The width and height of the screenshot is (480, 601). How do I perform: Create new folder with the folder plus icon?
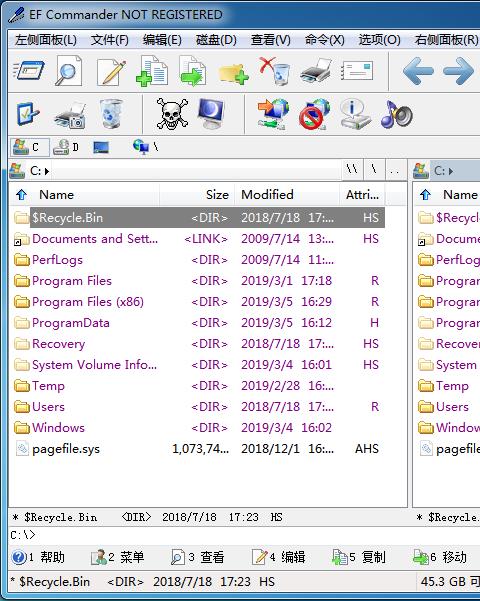[x=233, y=73]
